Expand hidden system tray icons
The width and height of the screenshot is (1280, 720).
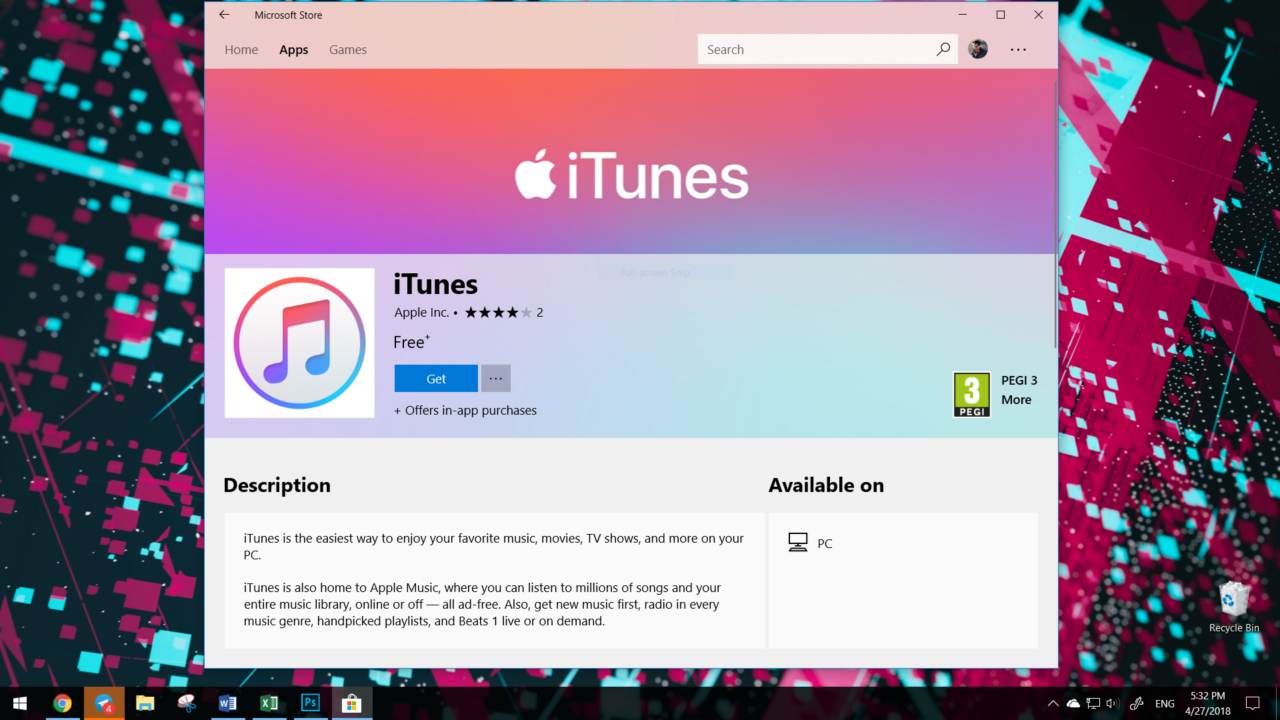[x=1053, y=704]
